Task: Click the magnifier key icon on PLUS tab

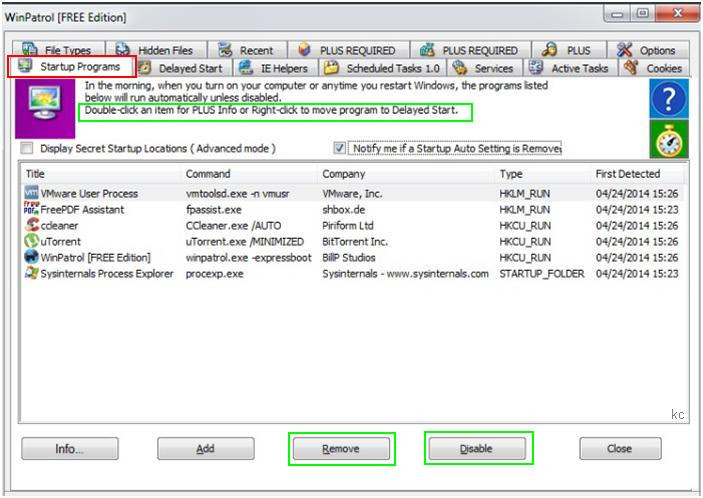Action: [549, 50]
